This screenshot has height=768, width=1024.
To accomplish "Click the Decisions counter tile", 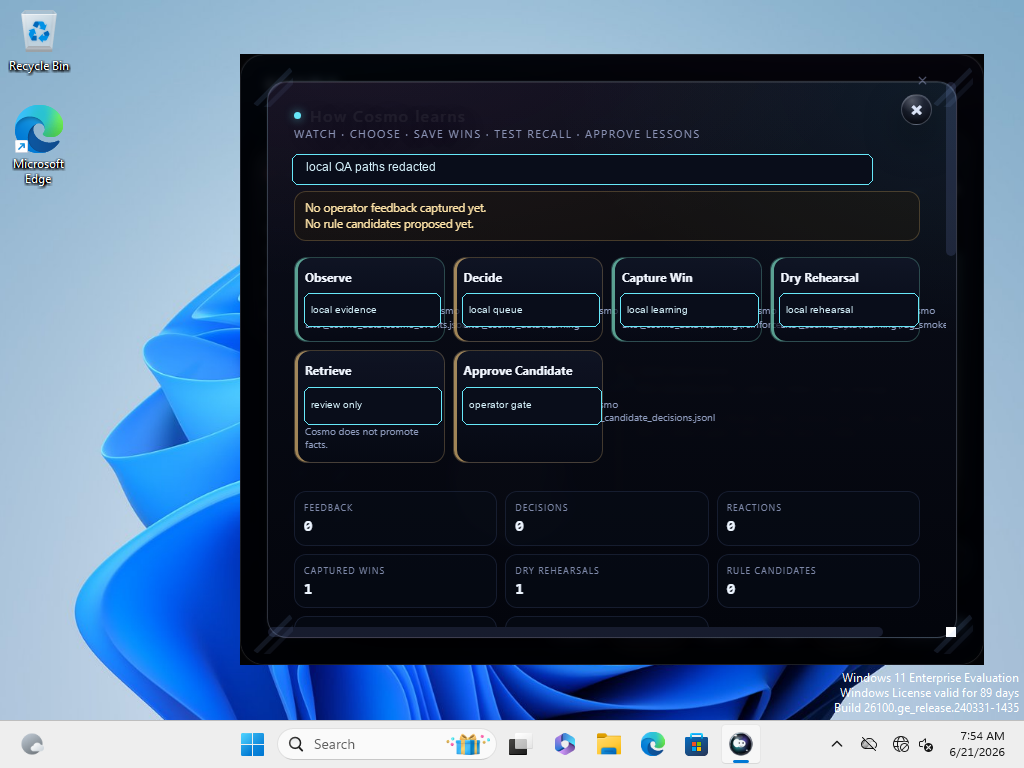I will [607, 518].
